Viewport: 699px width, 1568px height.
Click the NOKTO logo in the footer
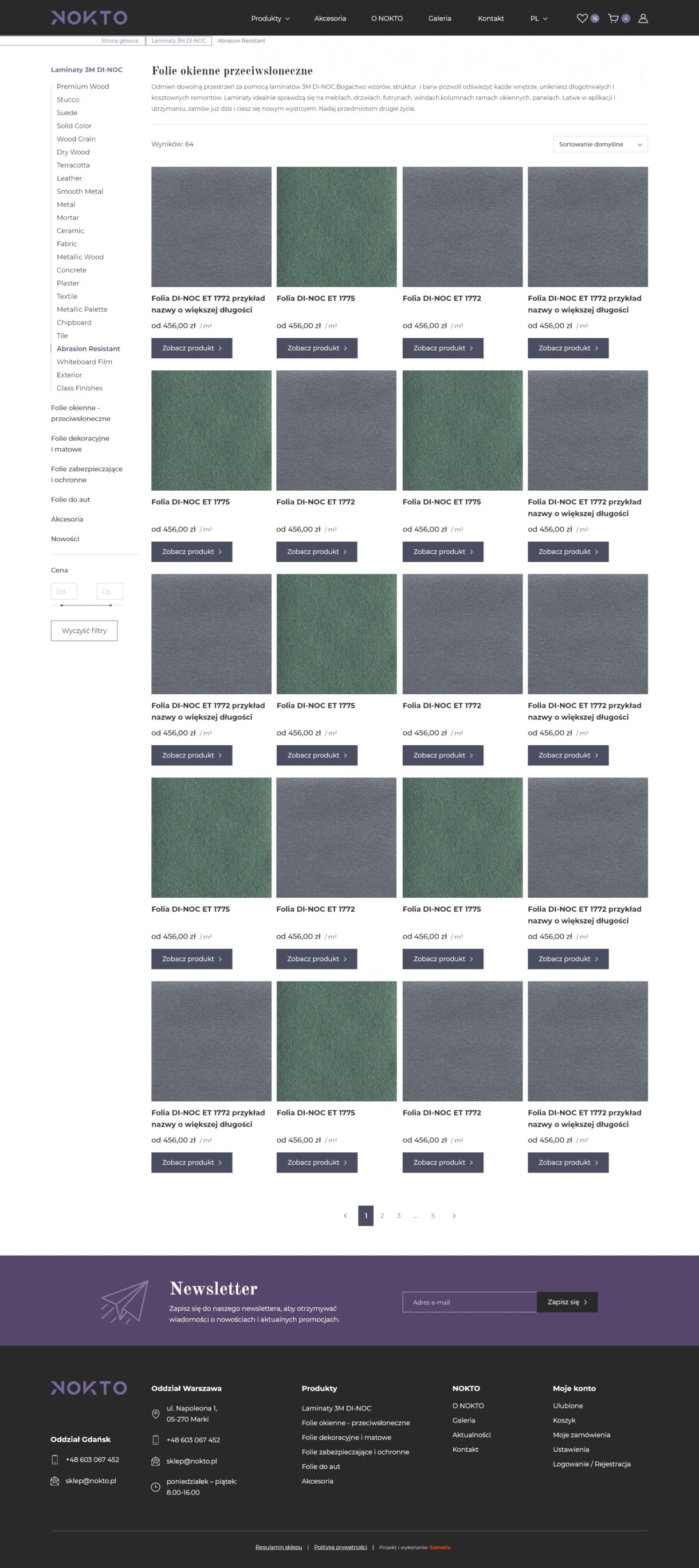(89, 1387)
